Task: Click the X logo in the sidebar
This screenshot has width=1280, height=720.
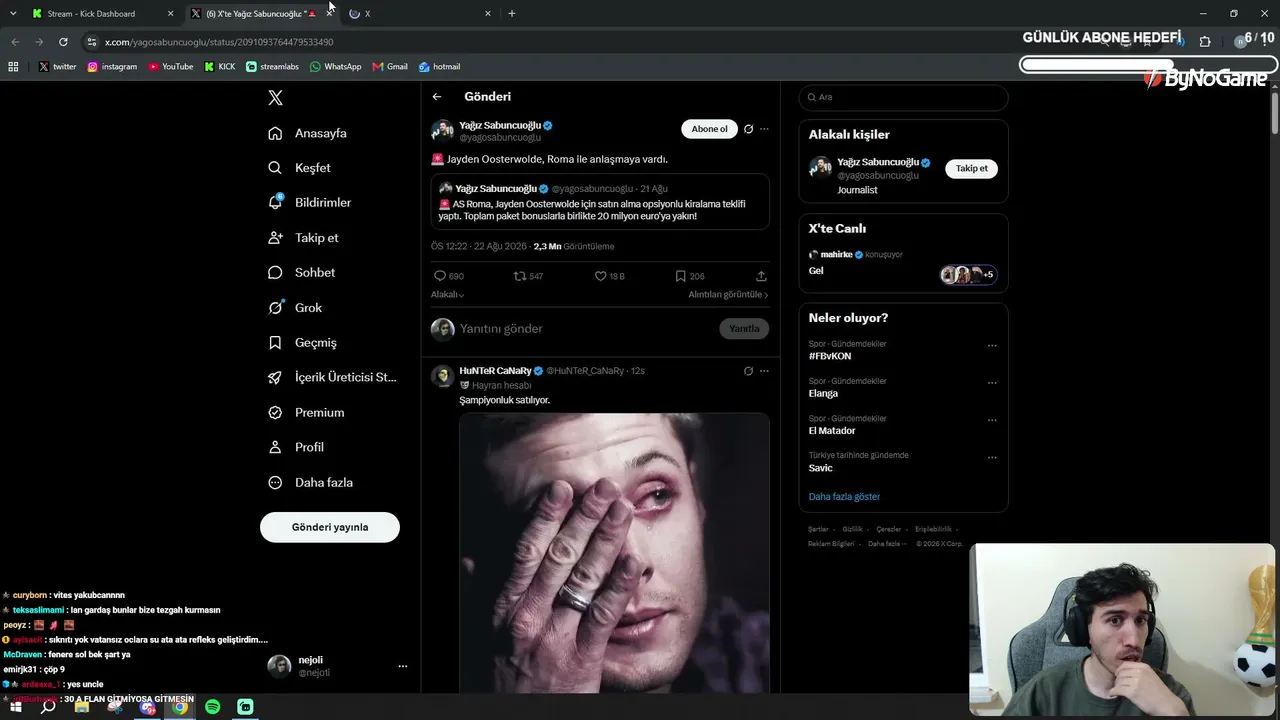Action: coord(276,98)
